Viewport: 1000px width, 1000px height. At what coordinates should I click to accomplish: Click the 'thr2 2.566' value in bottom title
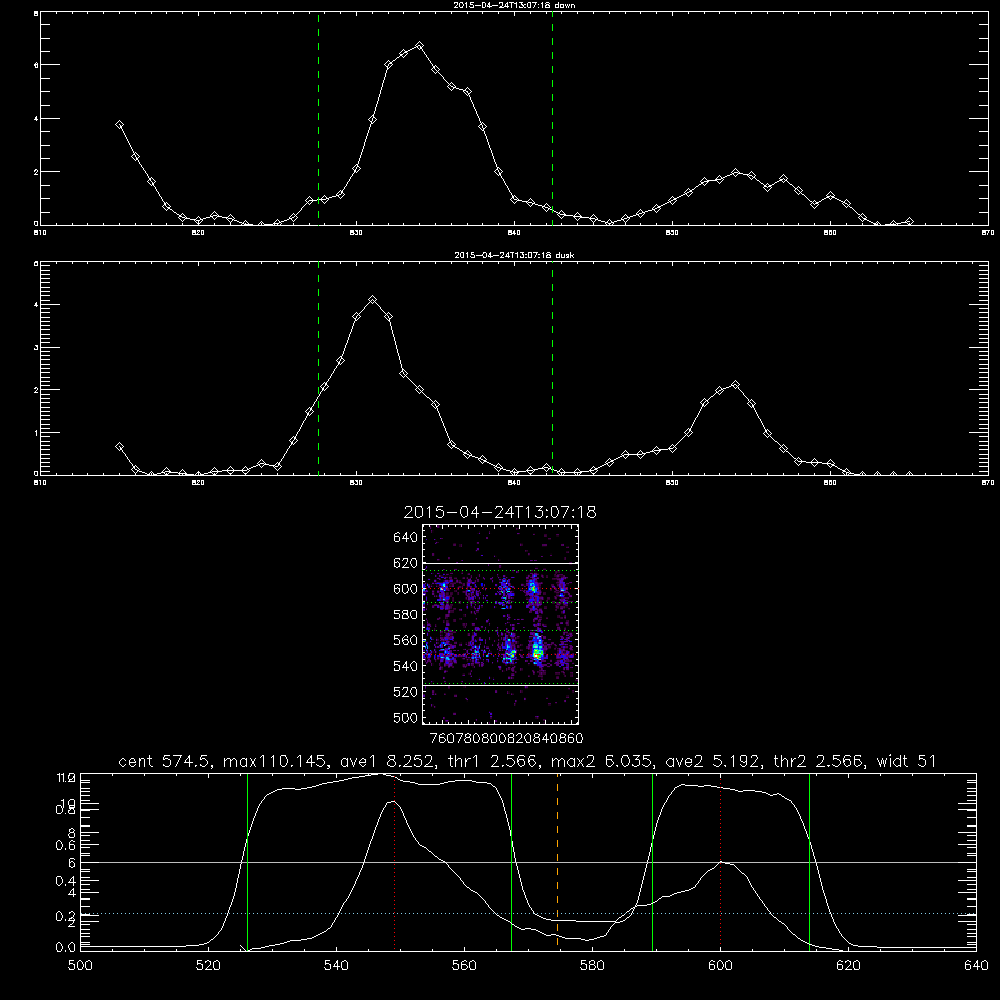click(820, 761)
